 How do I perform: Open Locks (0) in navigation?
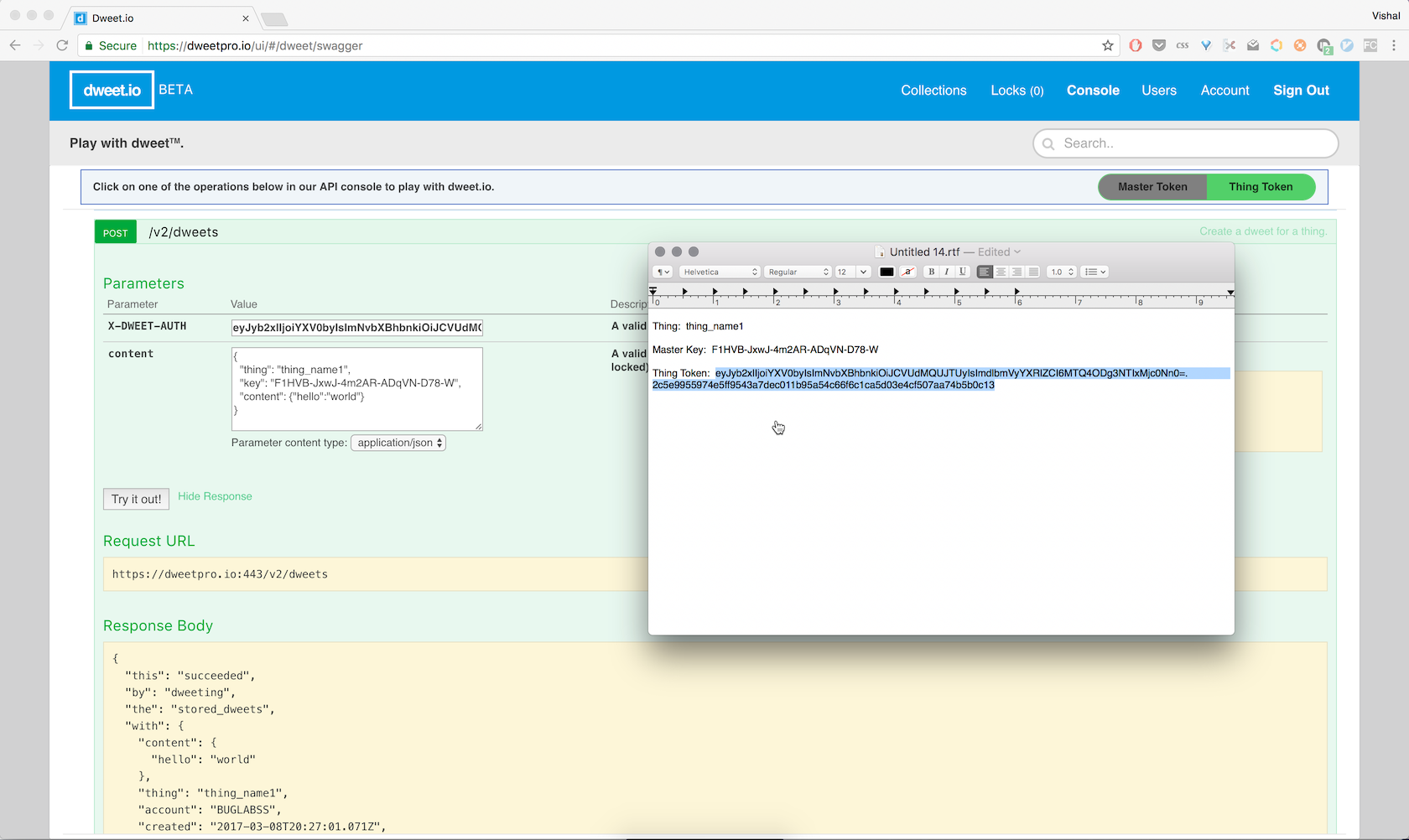click(x=1017, y=91)
